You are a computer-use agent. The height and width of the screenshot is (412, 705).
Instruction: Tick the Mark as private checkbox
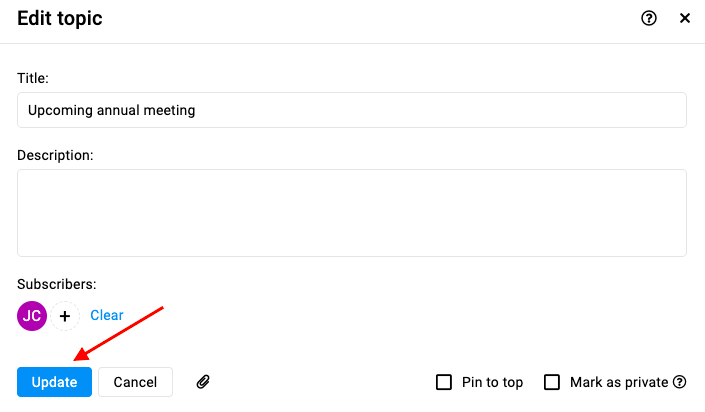click(x=552, y=382)
